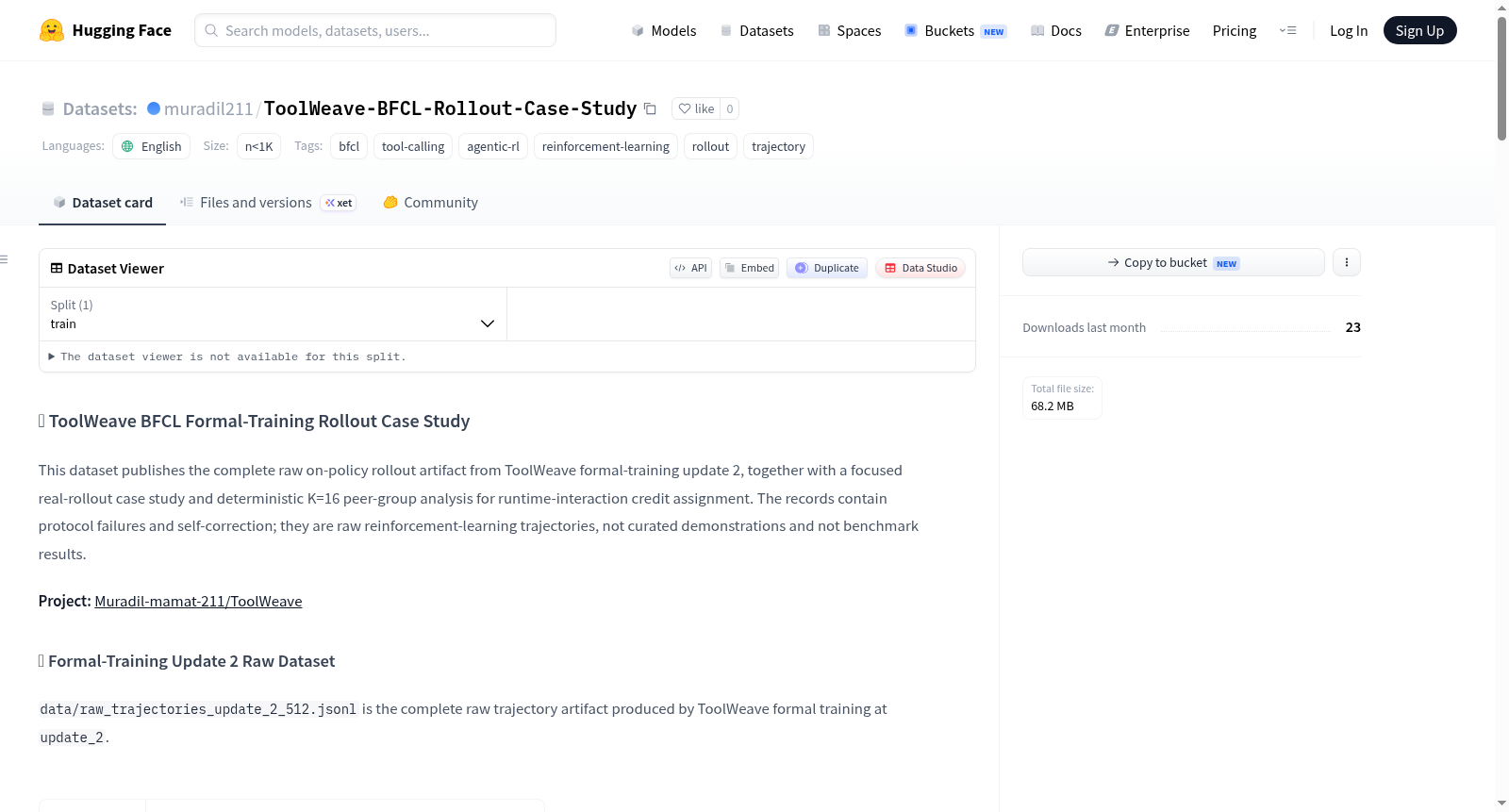Click the tool-calling tag
The height and width of the screenshot is (812, 1509).
point(413,146)
